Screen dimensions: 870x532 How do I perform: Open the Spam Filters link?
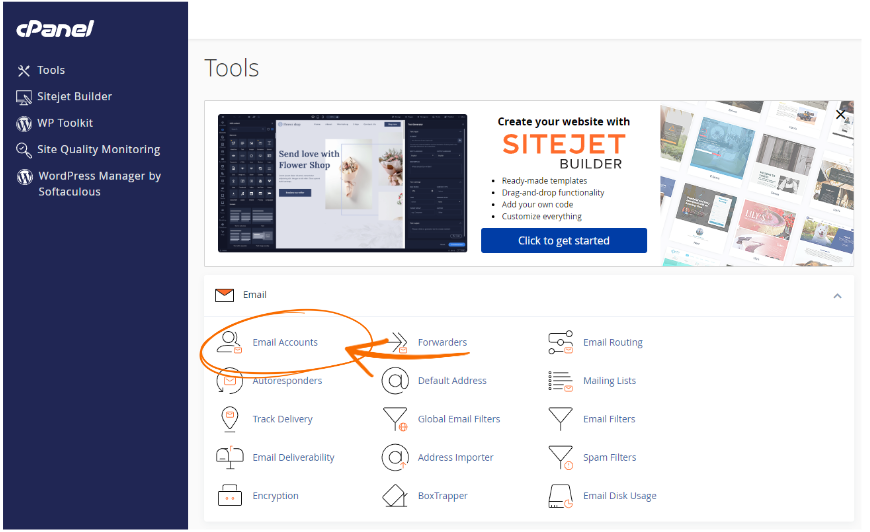(610, 458)
